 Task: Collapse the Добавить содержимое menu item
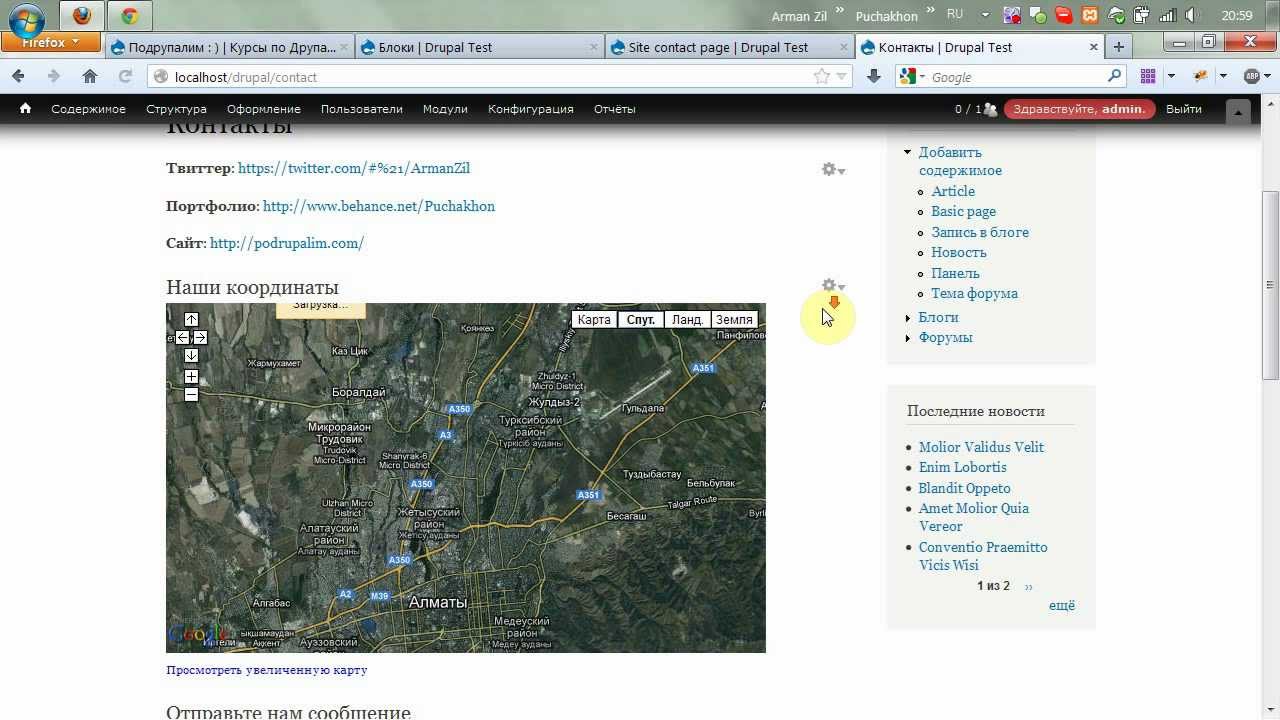[x=907, y=153]
